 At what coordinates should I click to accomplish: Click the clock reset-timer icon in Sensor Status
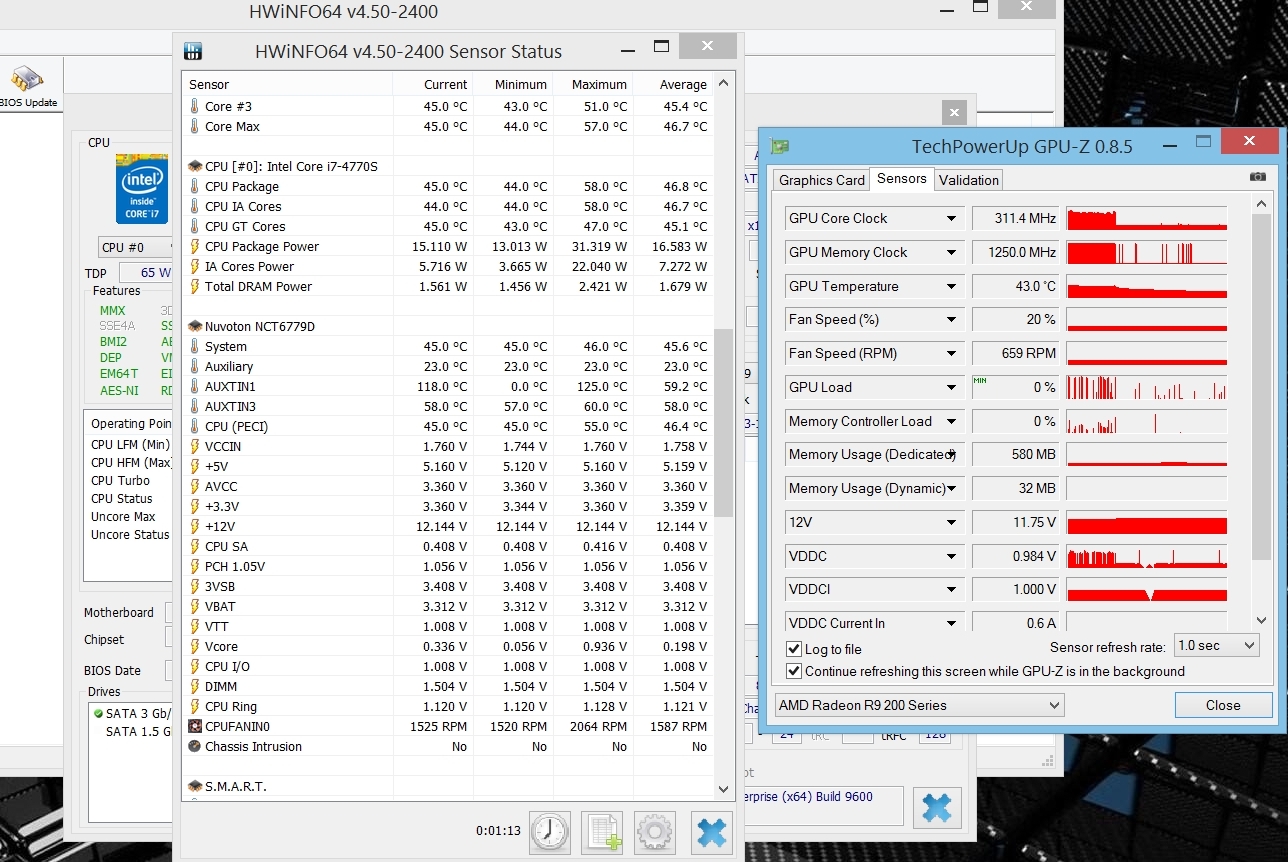pyautogui.click(x=550, y=831)
